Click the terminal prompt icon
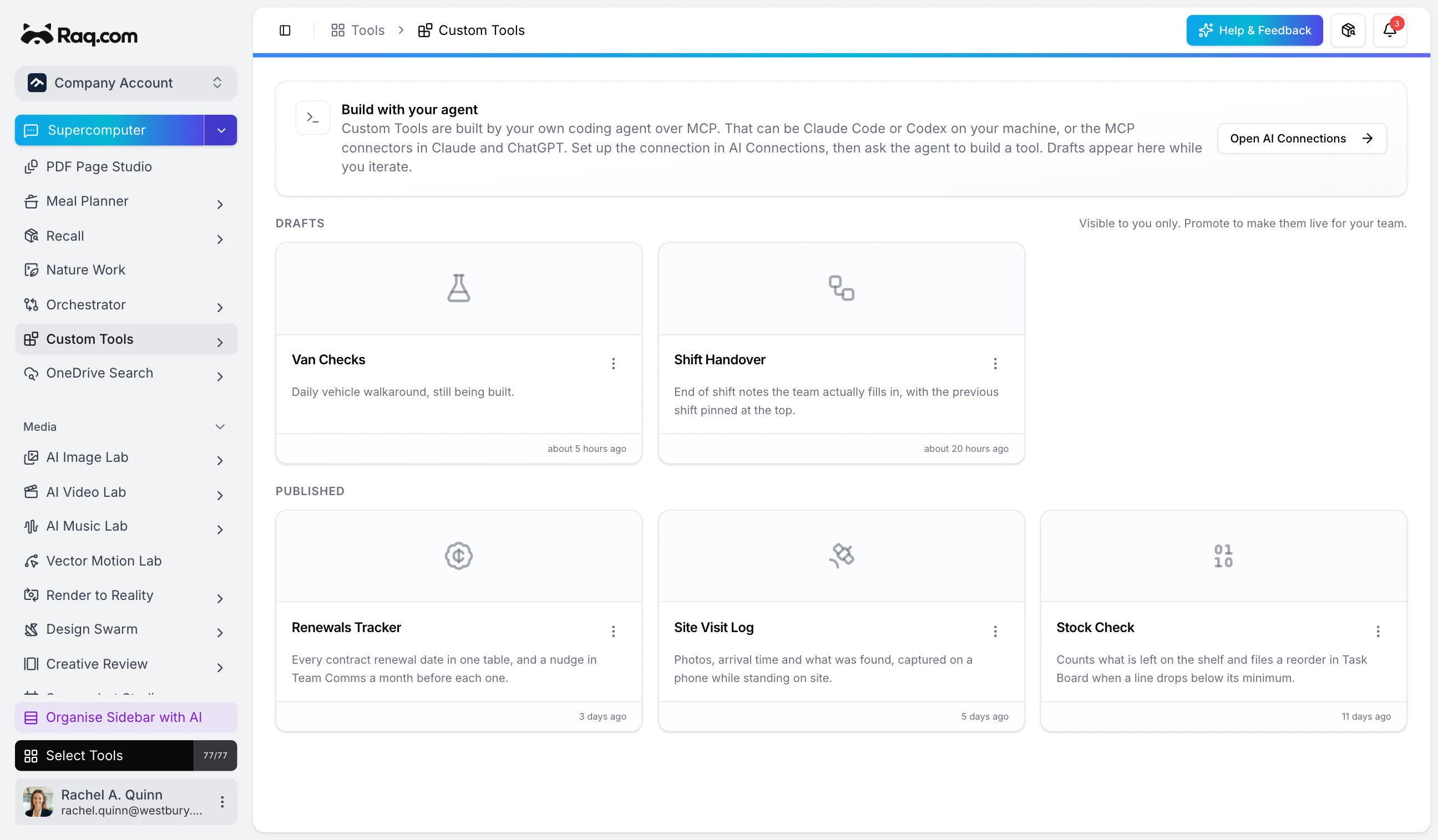This screenshot has width=1438, height=840. 312,118
